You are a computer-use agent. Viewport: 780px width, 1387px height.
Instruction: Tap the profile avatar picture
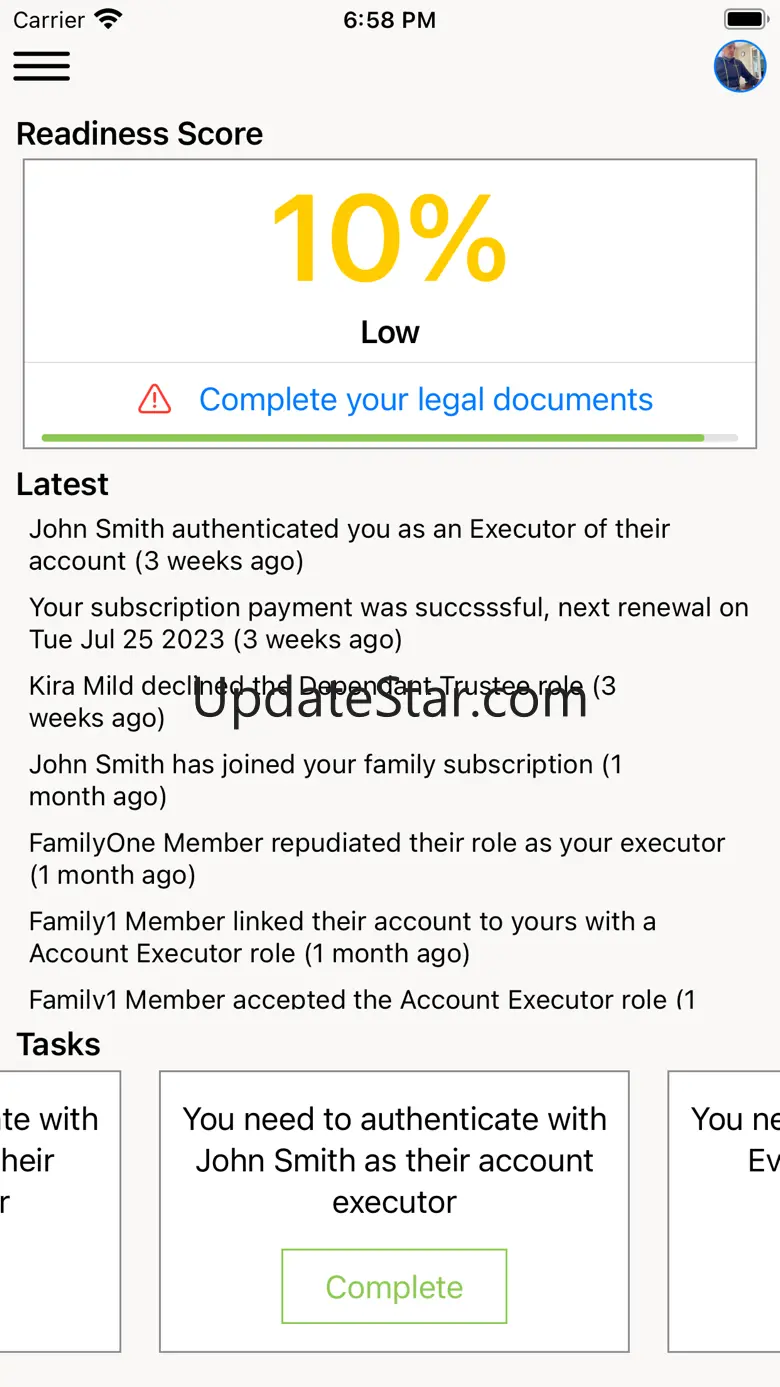pos(740,66)
